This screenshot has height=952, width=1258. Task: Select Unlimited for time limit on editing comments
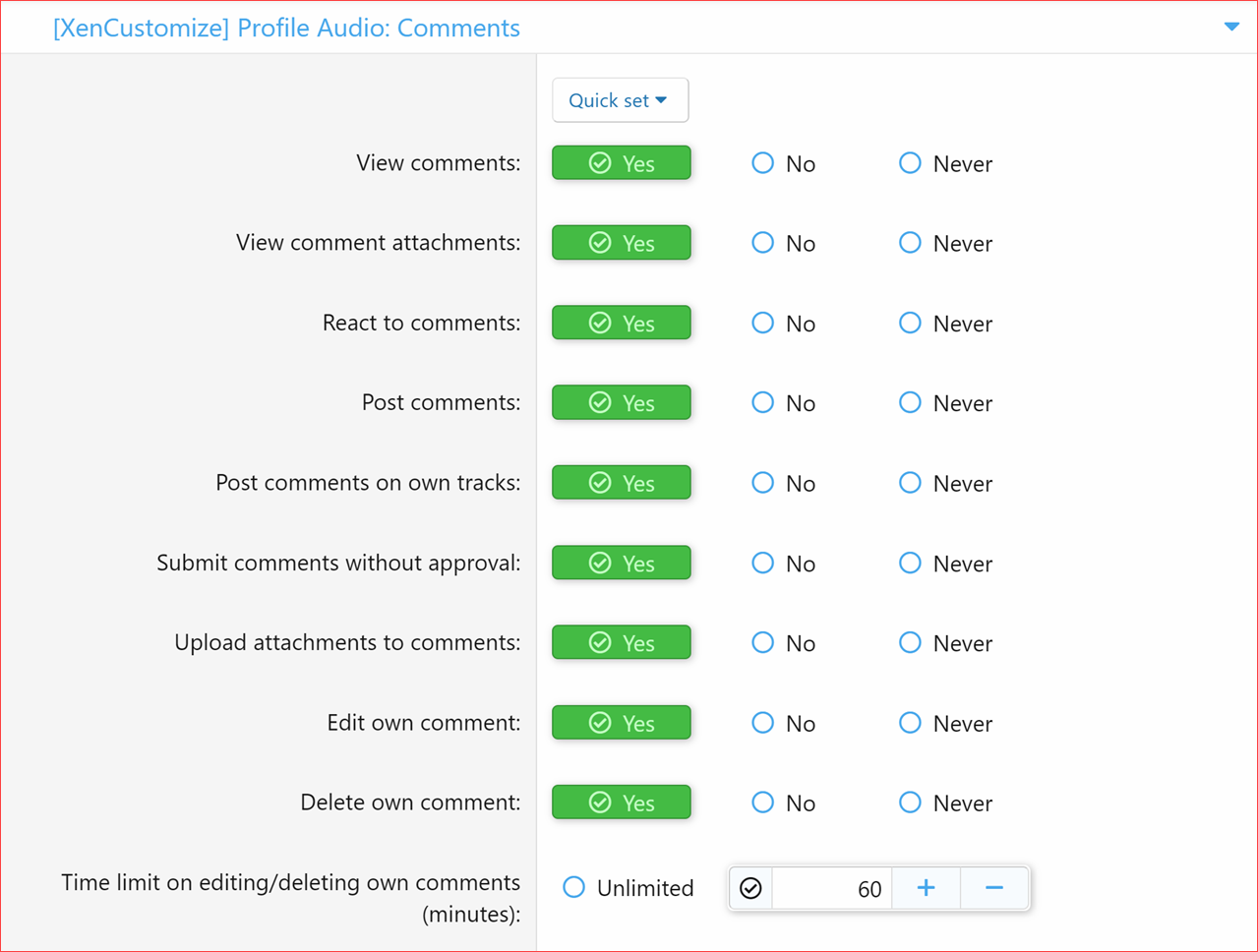click(x=573, y=887)
